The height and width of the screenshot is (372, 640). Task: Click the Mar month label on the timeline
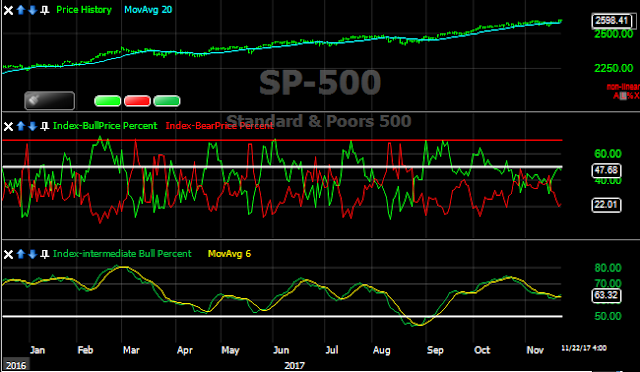click(131, 350)
